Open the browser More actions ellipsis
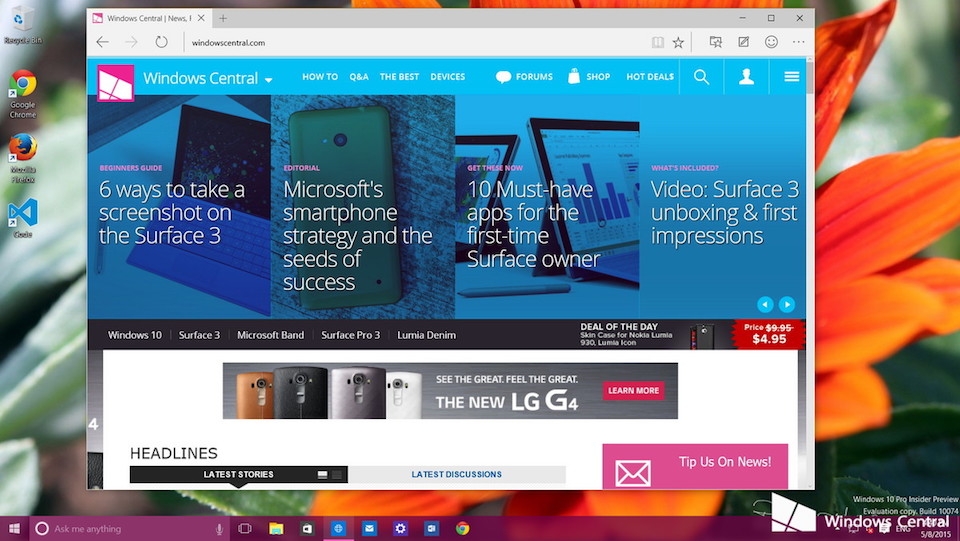This screenshot has width=960, height=541. pyautogui.click(x=798, y=42)
